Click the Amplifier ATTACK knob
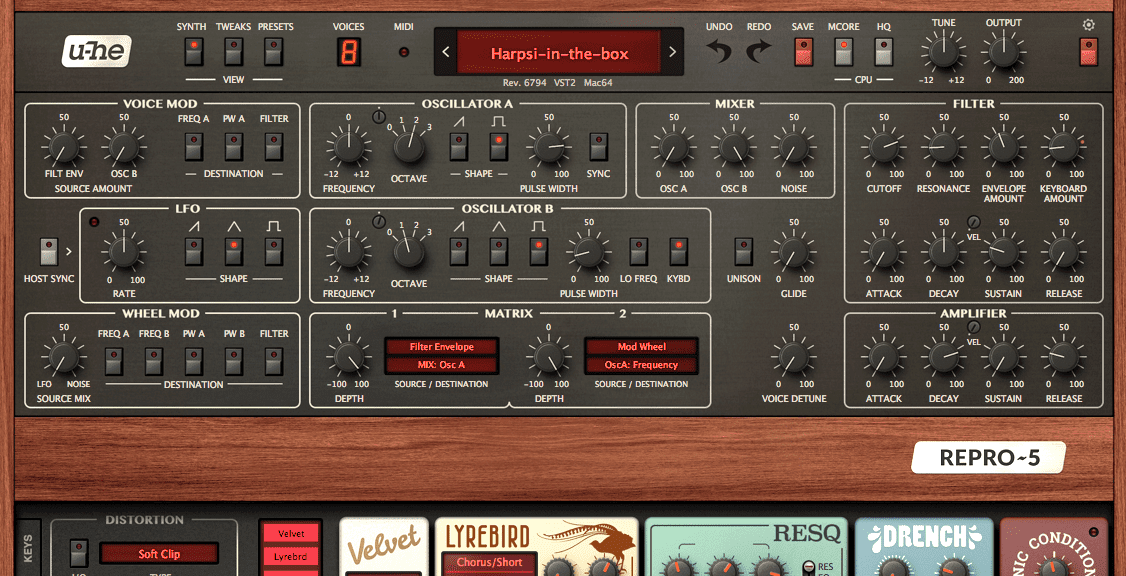 coord(883,357)
